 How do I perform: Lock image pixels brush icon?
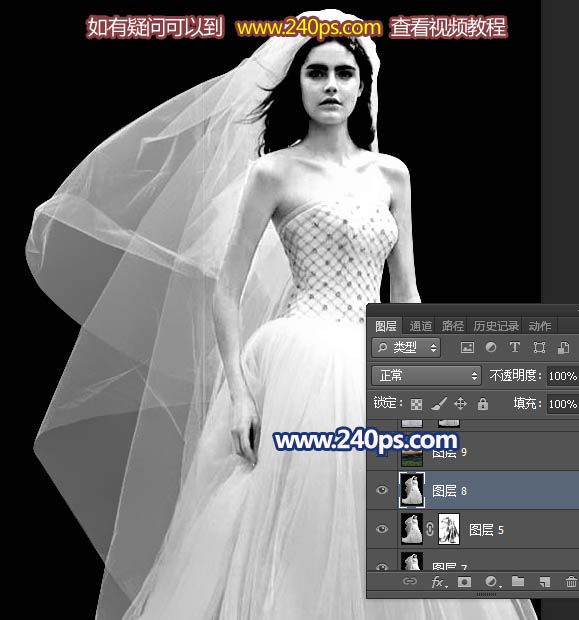point(439,404)
